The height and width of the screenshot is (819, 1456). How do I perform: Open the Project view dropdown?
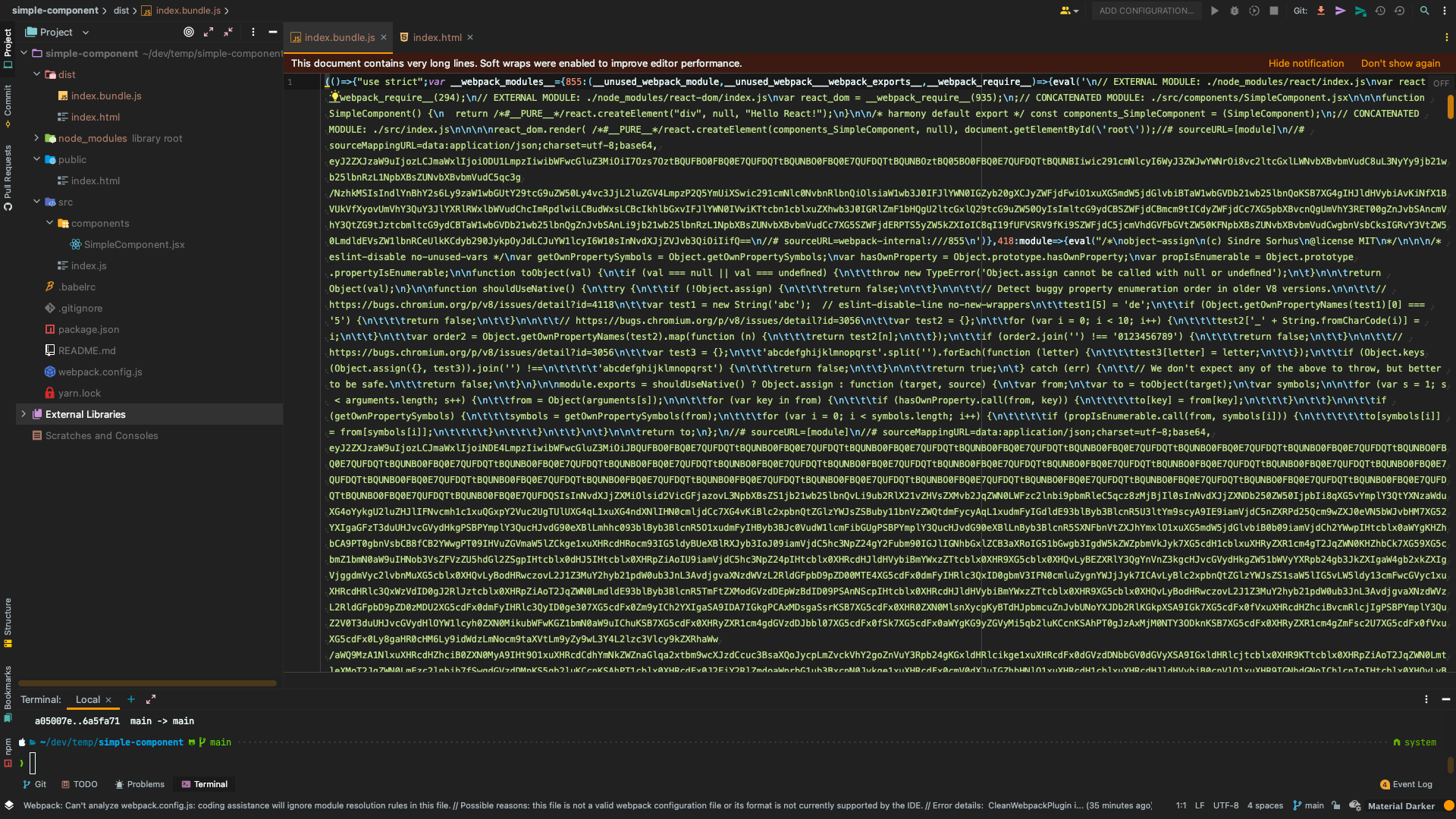click(x=86, y=33)
